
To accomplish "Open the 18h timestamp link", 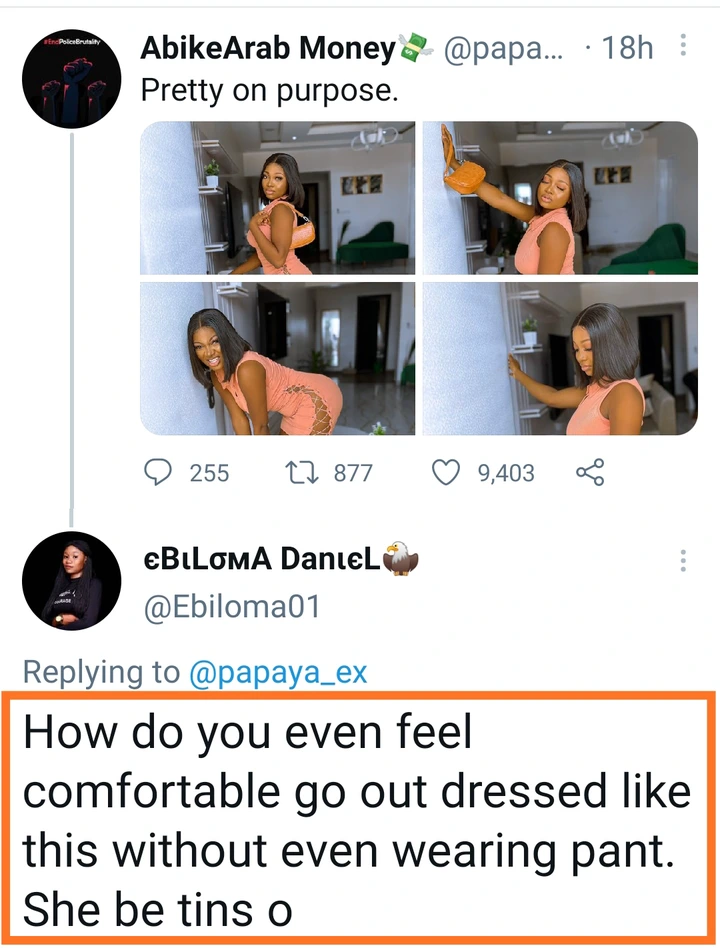I will pos(626,47).
